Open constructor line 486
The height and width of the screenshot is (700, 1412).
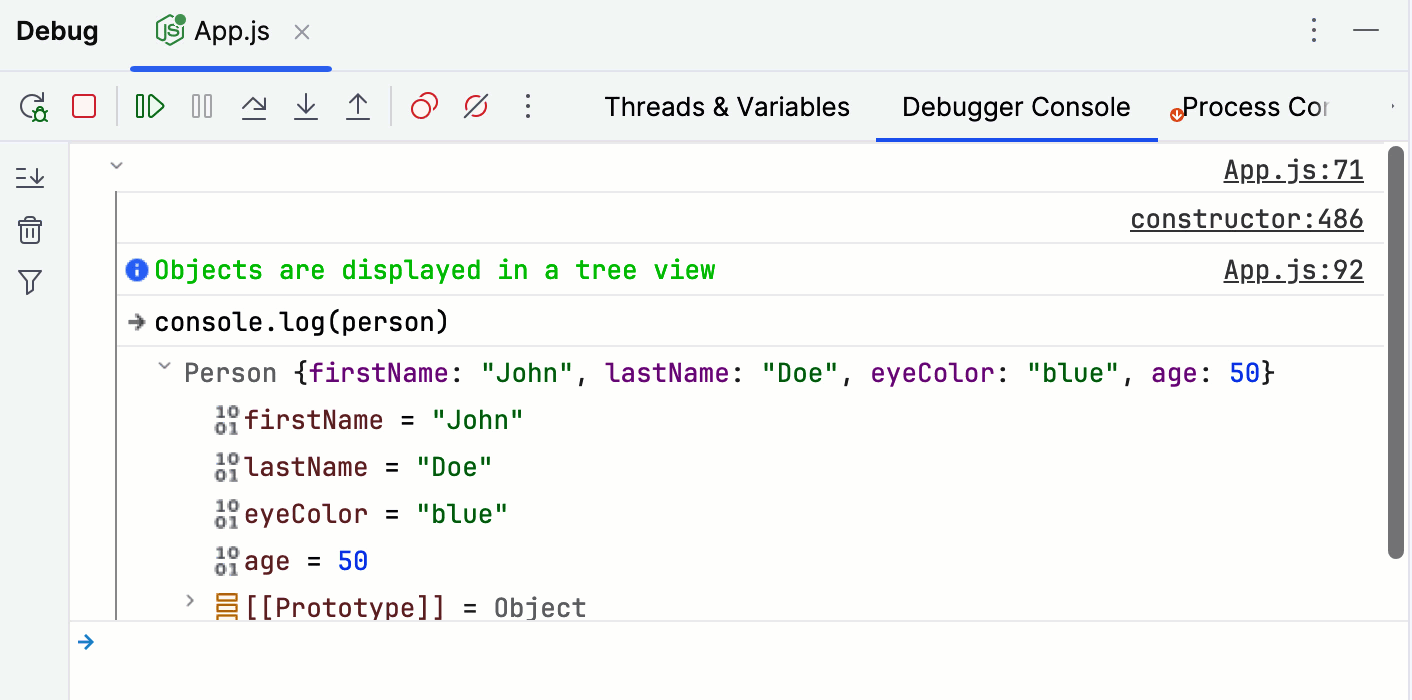(x=1246, y=218)
